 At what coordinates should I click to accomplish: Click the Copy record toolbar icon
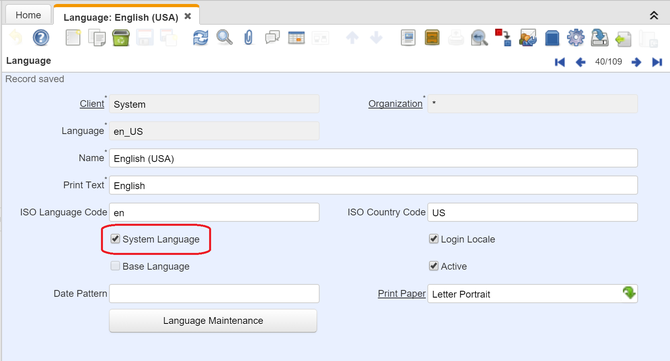97,38
